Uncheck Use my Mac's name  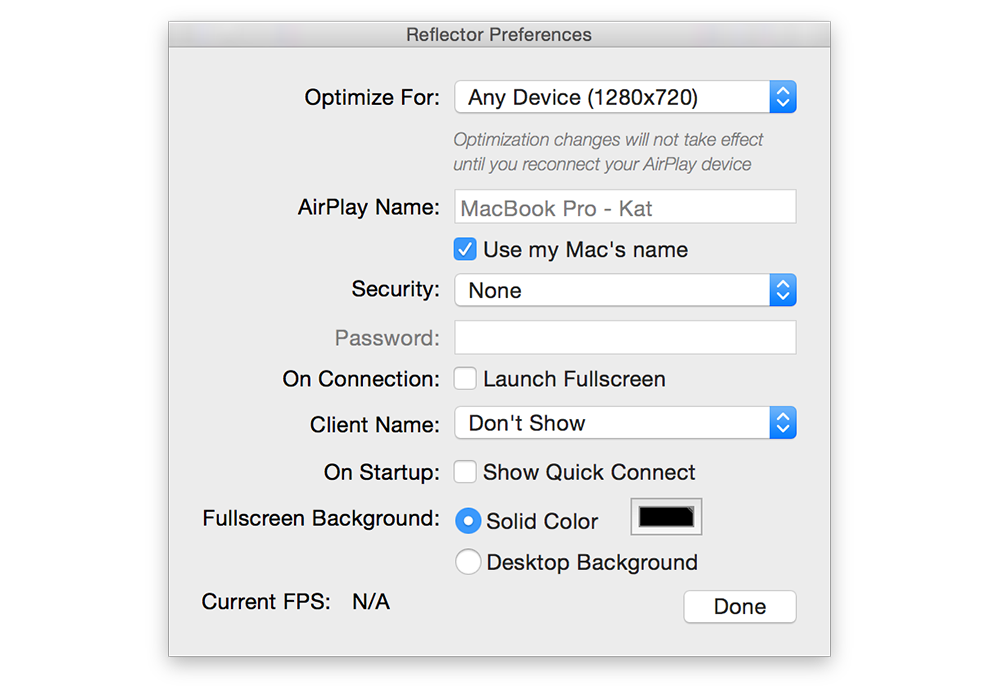pyautogui.click(x=465, y=249)
